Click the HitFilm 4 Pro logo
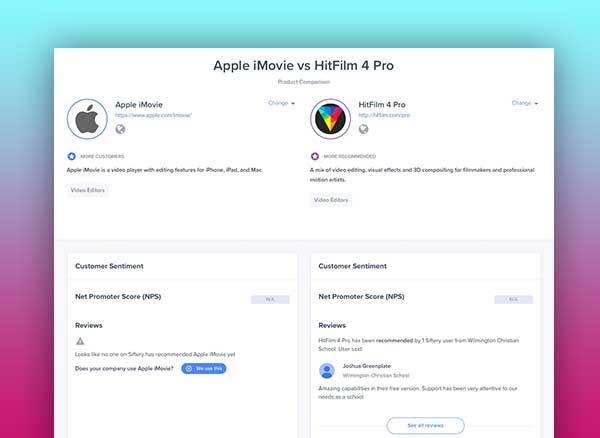The height and width of the screenshot is (438, 600). click(x=330, y=119)
